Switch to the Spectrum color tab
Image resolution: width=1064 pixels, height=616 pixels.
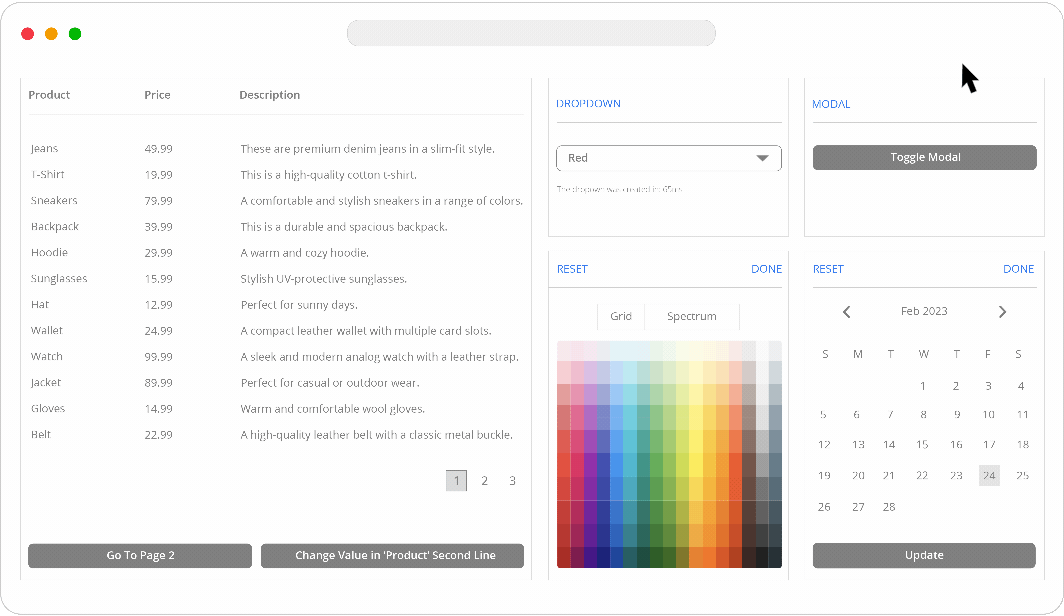(691, 316)
